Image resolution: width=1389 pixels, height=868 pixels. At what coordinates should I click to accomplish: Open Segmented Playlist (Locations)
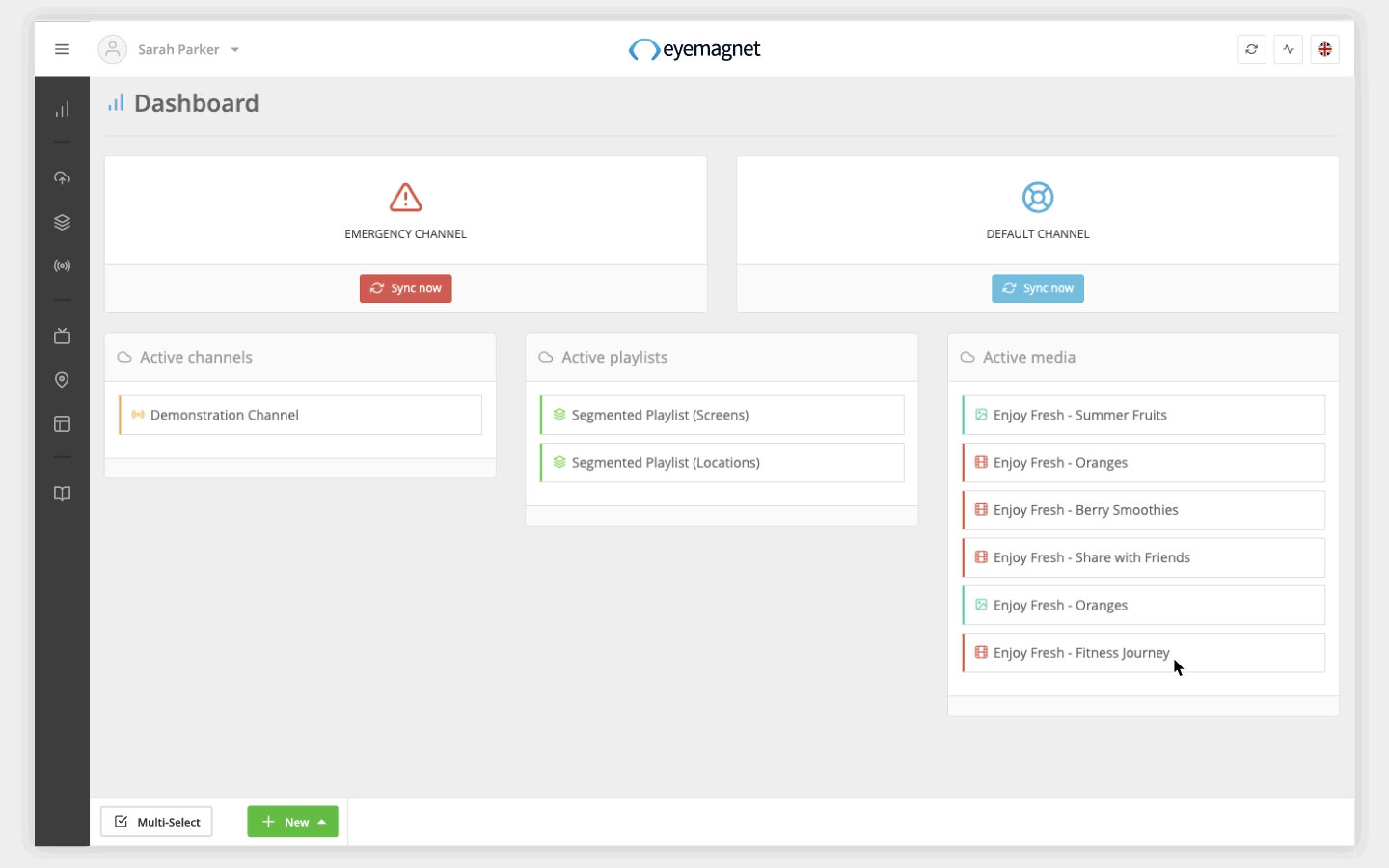[722, 463]
